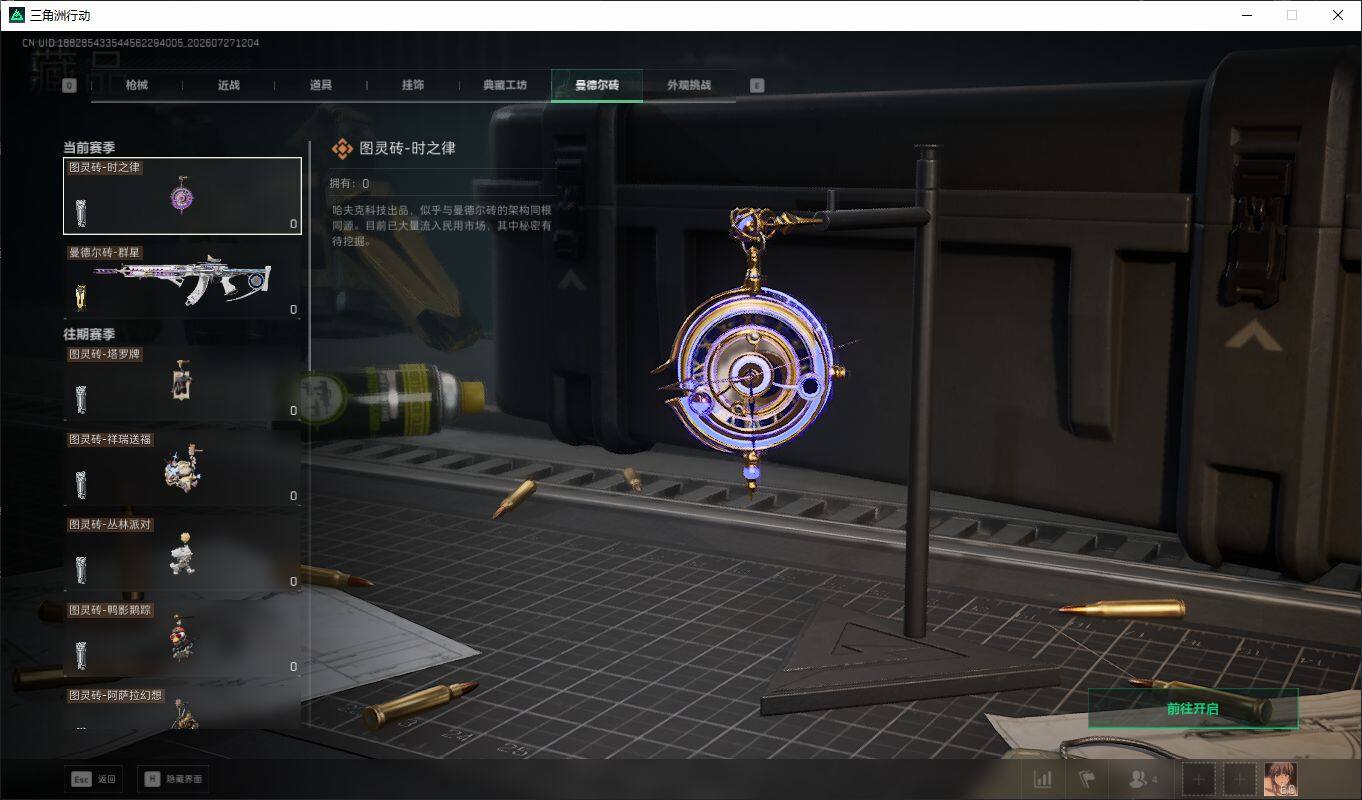Open the stats bar-chart icon
Viewport: 1362px width, 800px height.
[1042, 779]
